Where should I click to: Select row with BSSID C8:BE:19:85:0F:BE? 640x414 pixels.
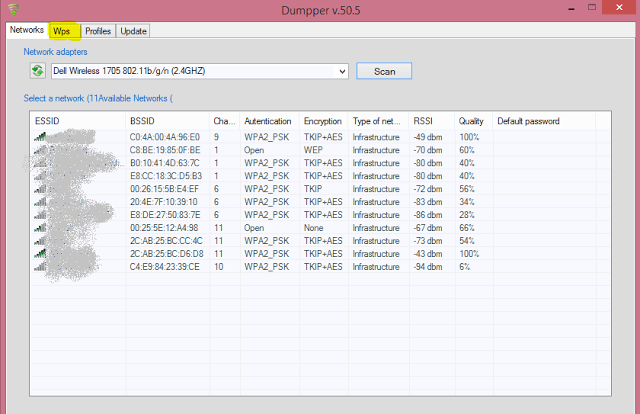pyautogui.click(x=320, y=150)
